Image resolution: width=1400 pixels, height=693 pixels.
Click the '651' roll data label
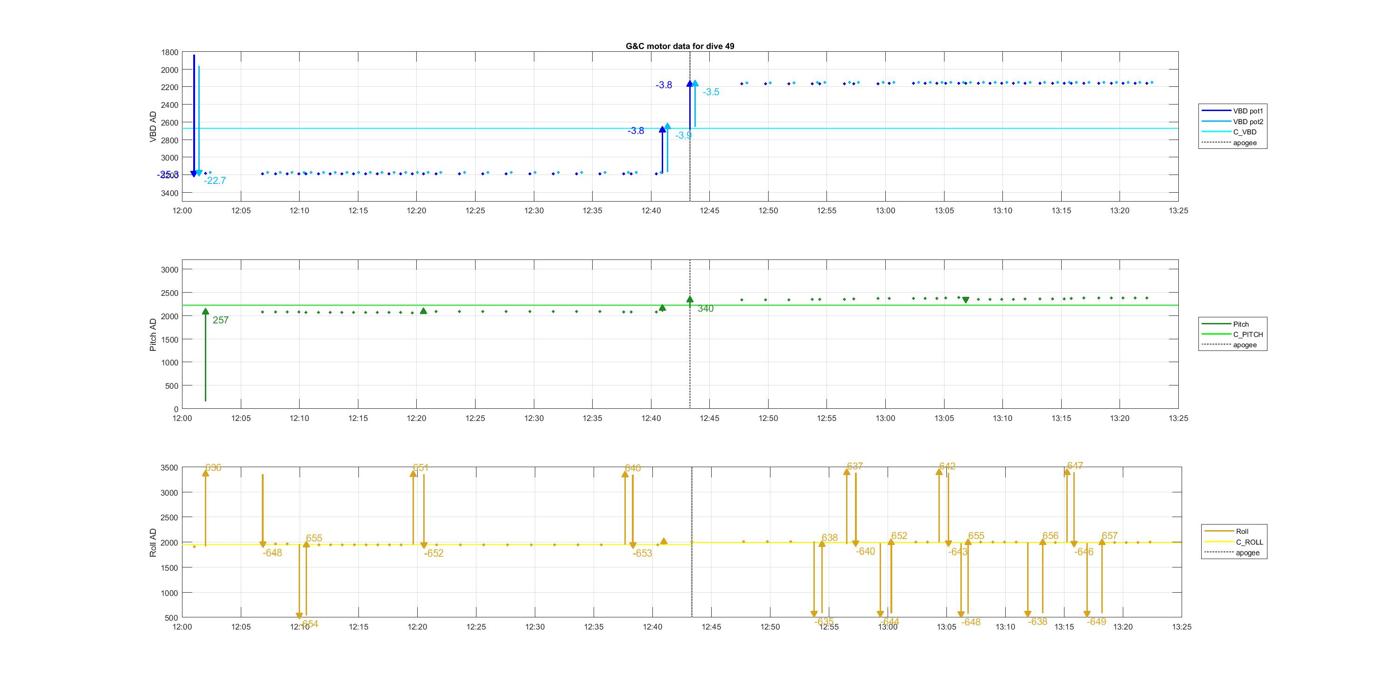421,468
